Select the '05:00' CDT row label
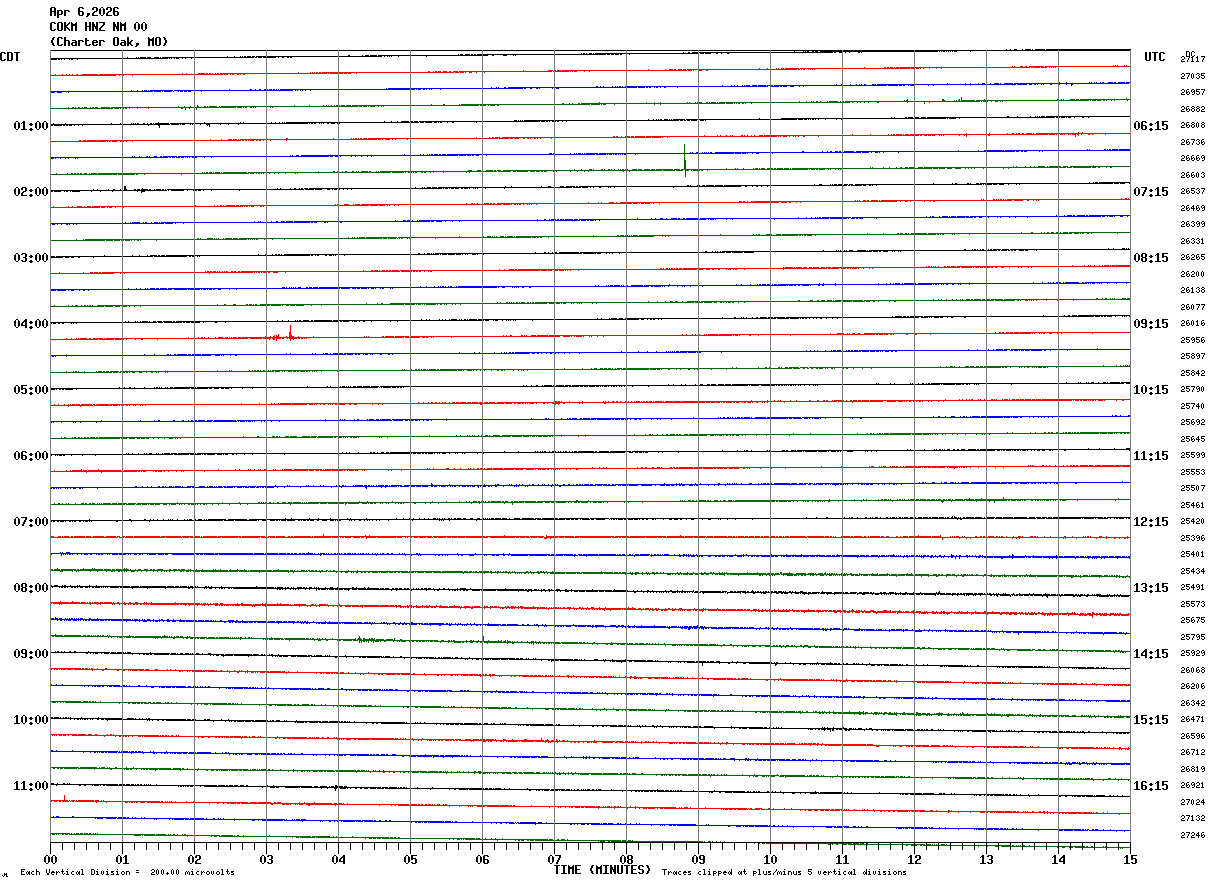 tap(31, 390)
